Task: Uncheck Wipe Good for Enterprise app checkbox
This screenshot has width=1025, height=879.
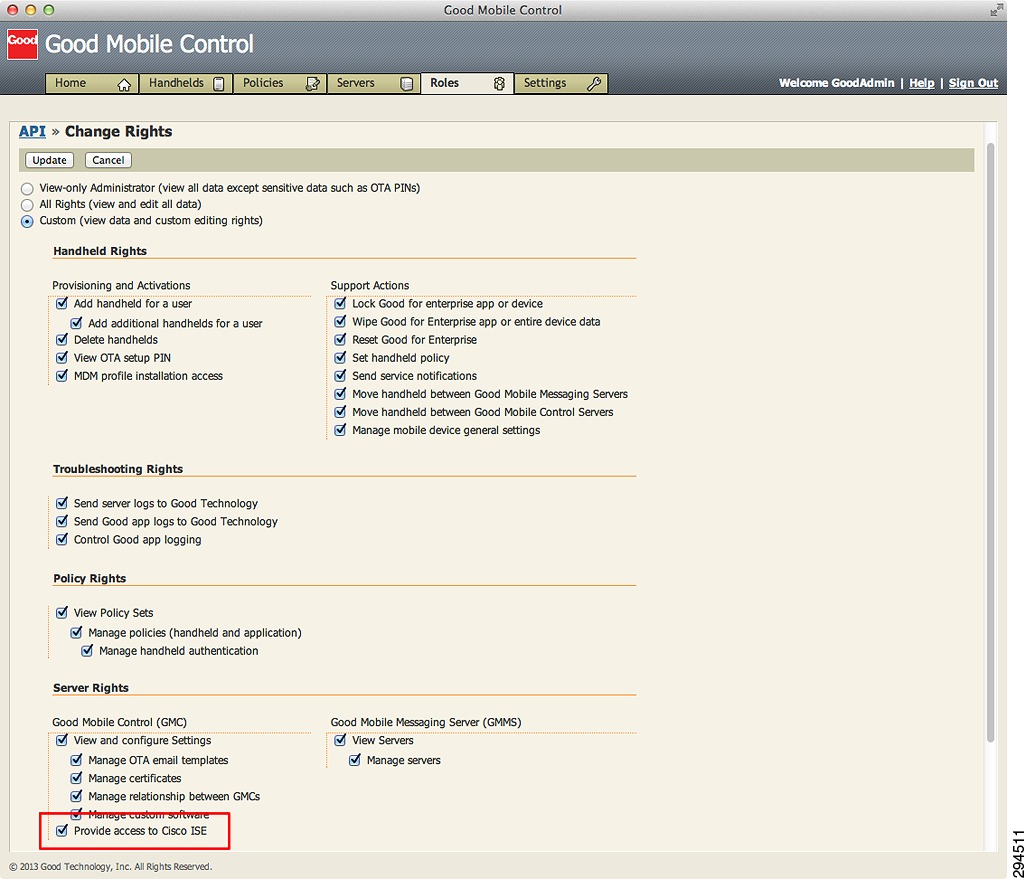Action: [x=340, y=322]
